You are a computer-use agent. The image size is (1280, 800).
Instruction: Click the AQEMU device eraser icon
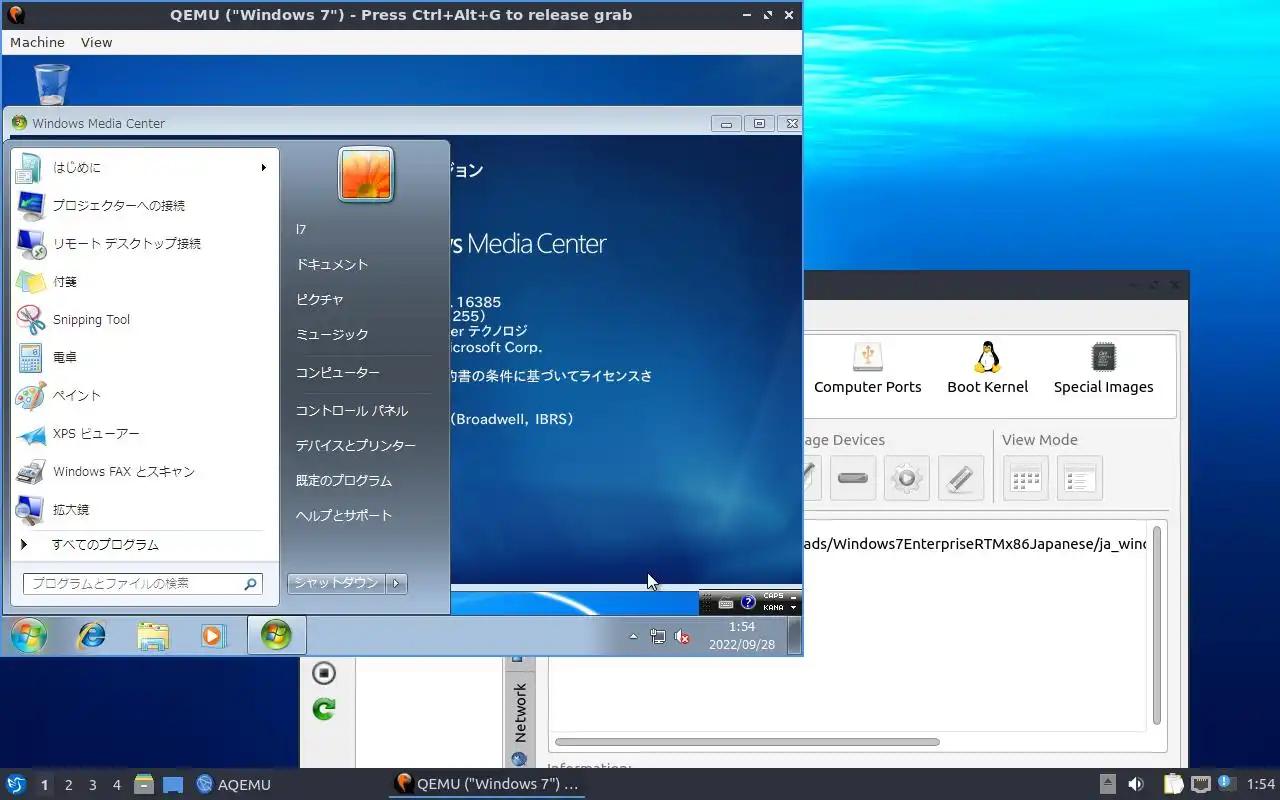tap(960, 478)
